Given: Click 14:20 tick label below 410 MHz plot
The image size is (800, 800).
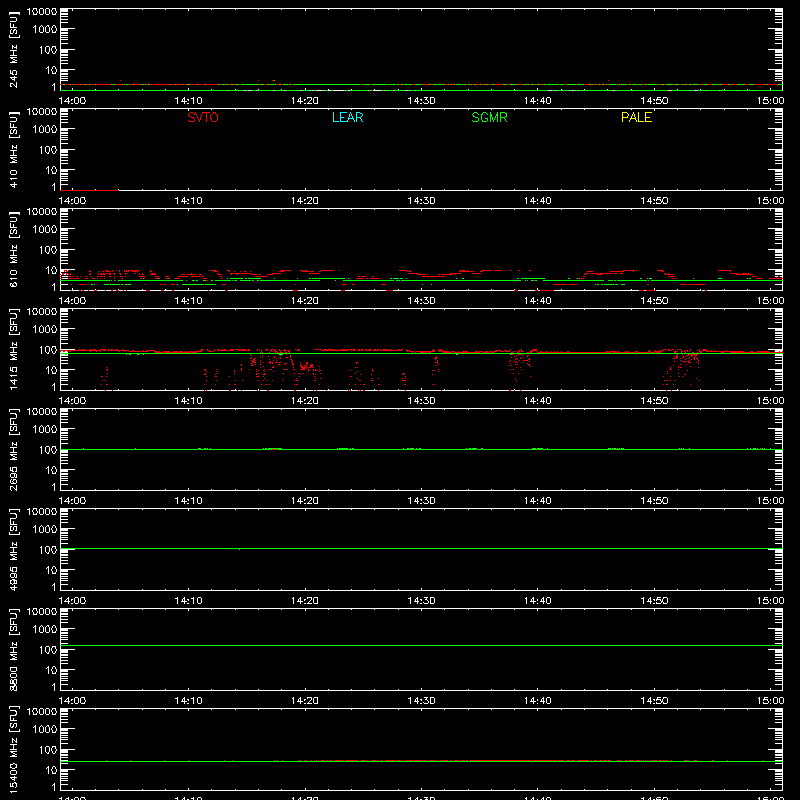Looking at the screenshot, I should click(305, 201).
